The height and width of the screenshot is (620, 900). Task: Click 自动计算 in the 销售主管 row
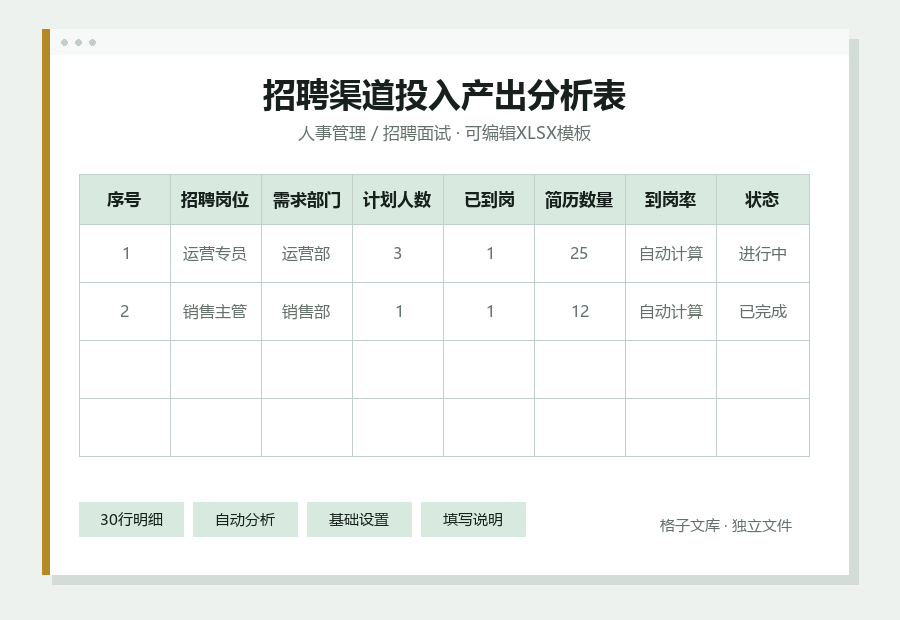[671, 311]
